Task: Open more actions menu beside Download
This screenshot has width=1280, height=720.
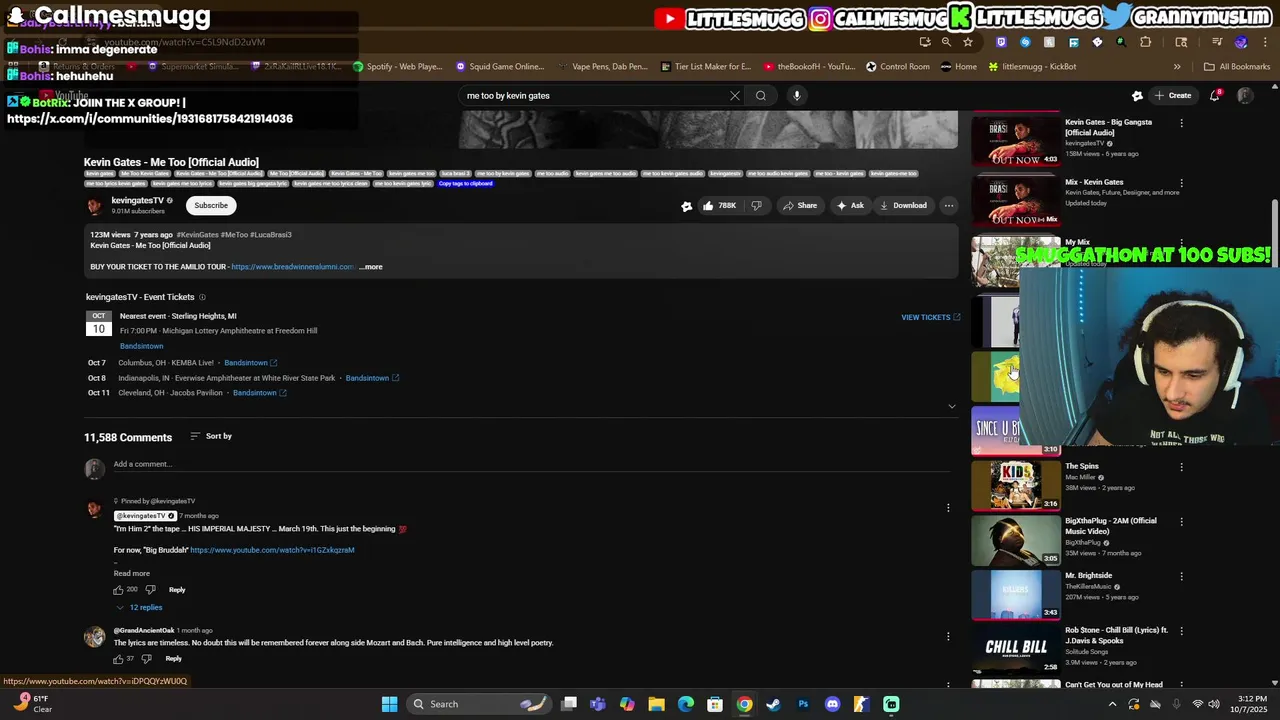Action: coord(949,206)
